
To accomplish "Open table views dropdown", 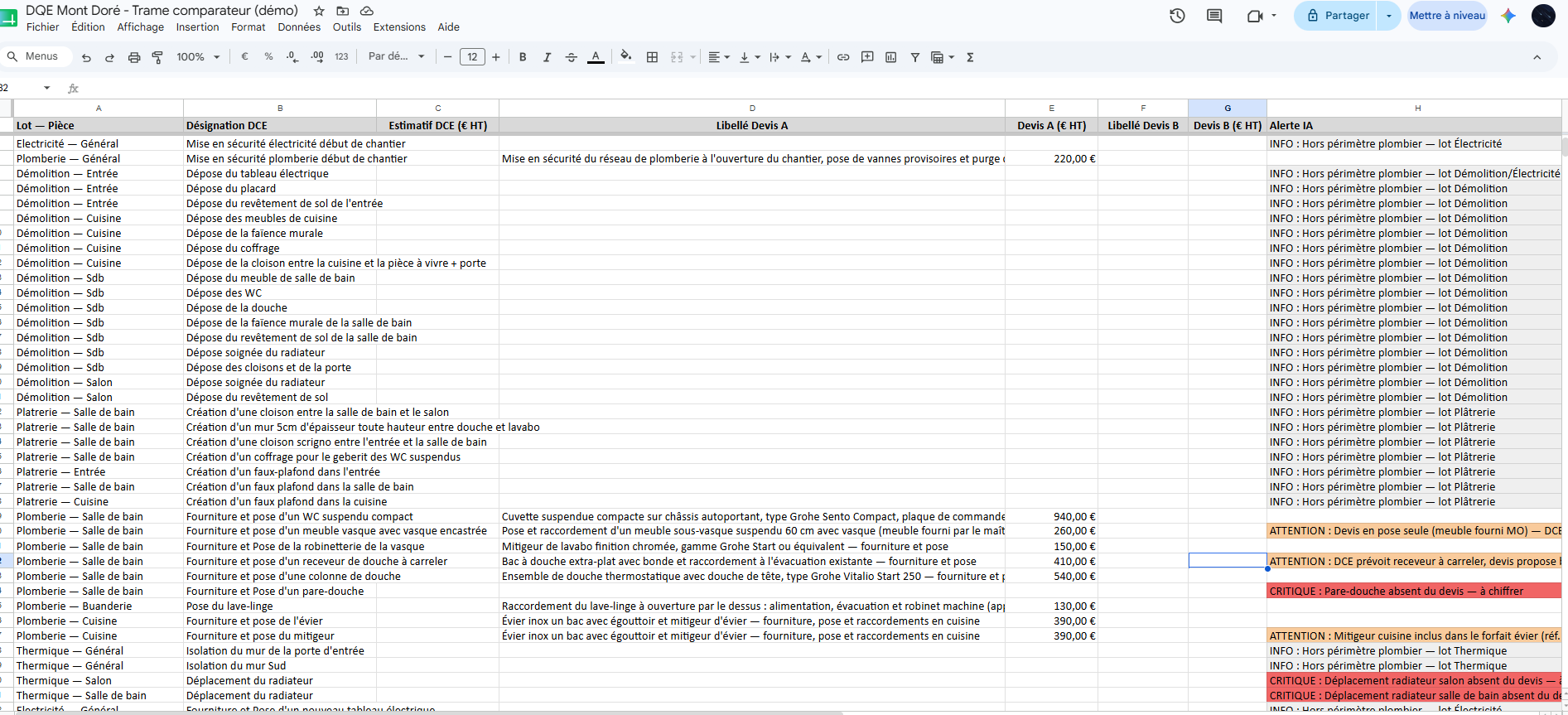I will point(943,57).
